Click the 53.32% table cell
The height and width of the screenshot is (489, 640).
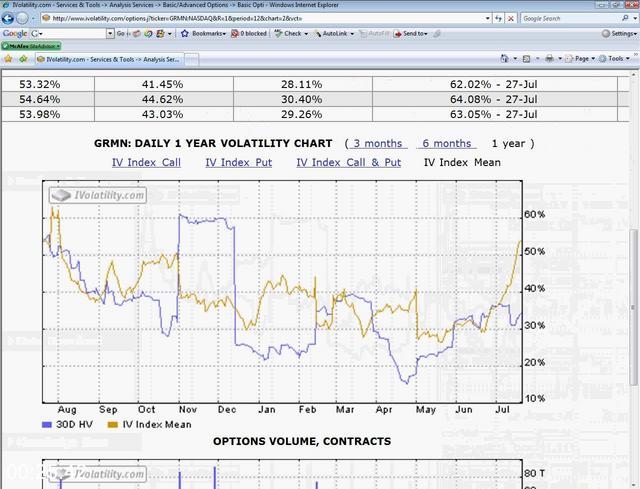[40, 84]
